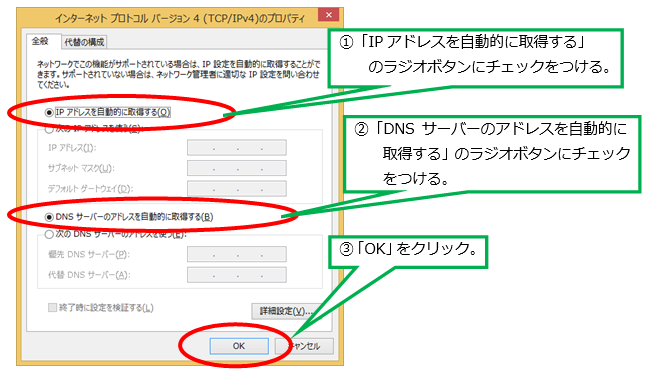
Task: Click the IPアドレス(I) label
Action: [x=72, y=148]
